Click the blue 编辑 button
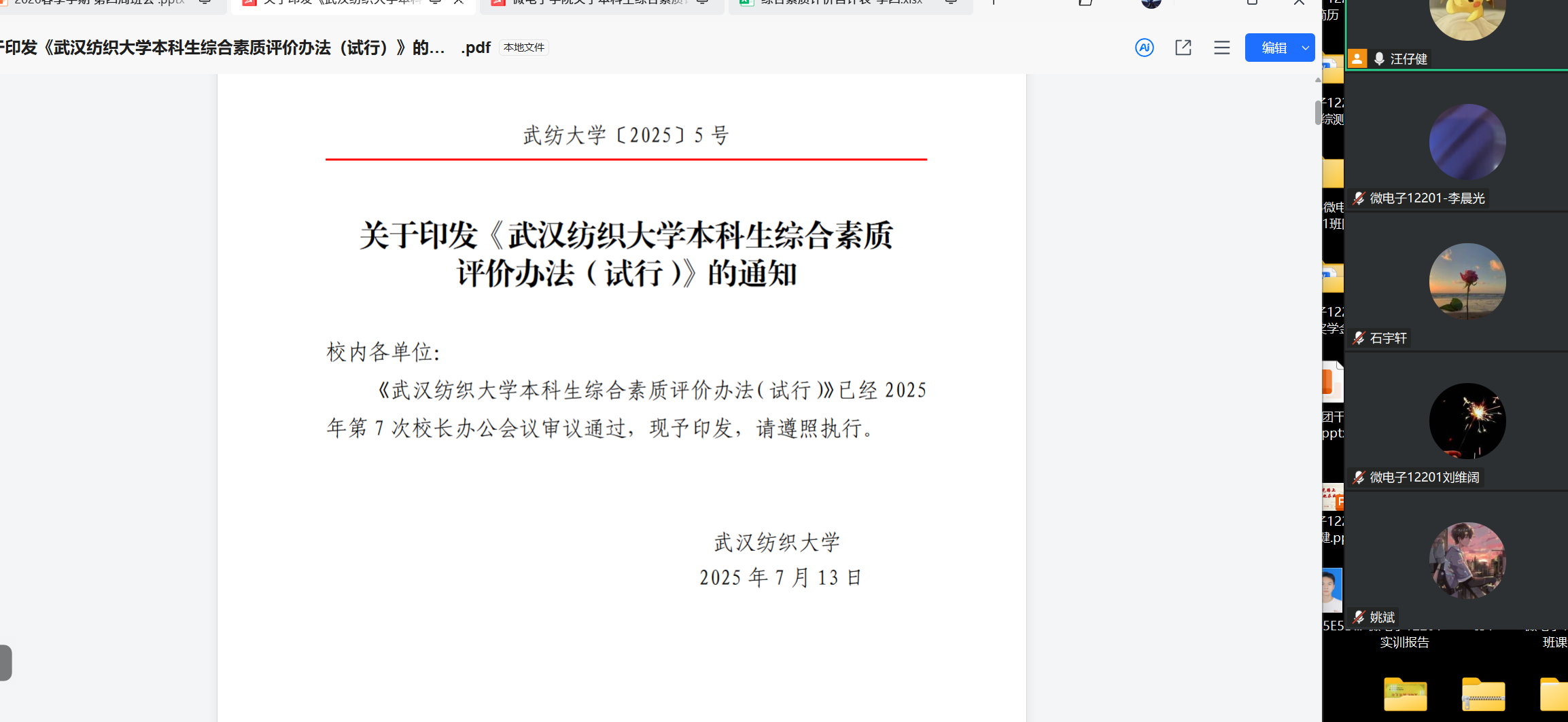This screenshot has height=722, width=1568. tap(1273, 48)
